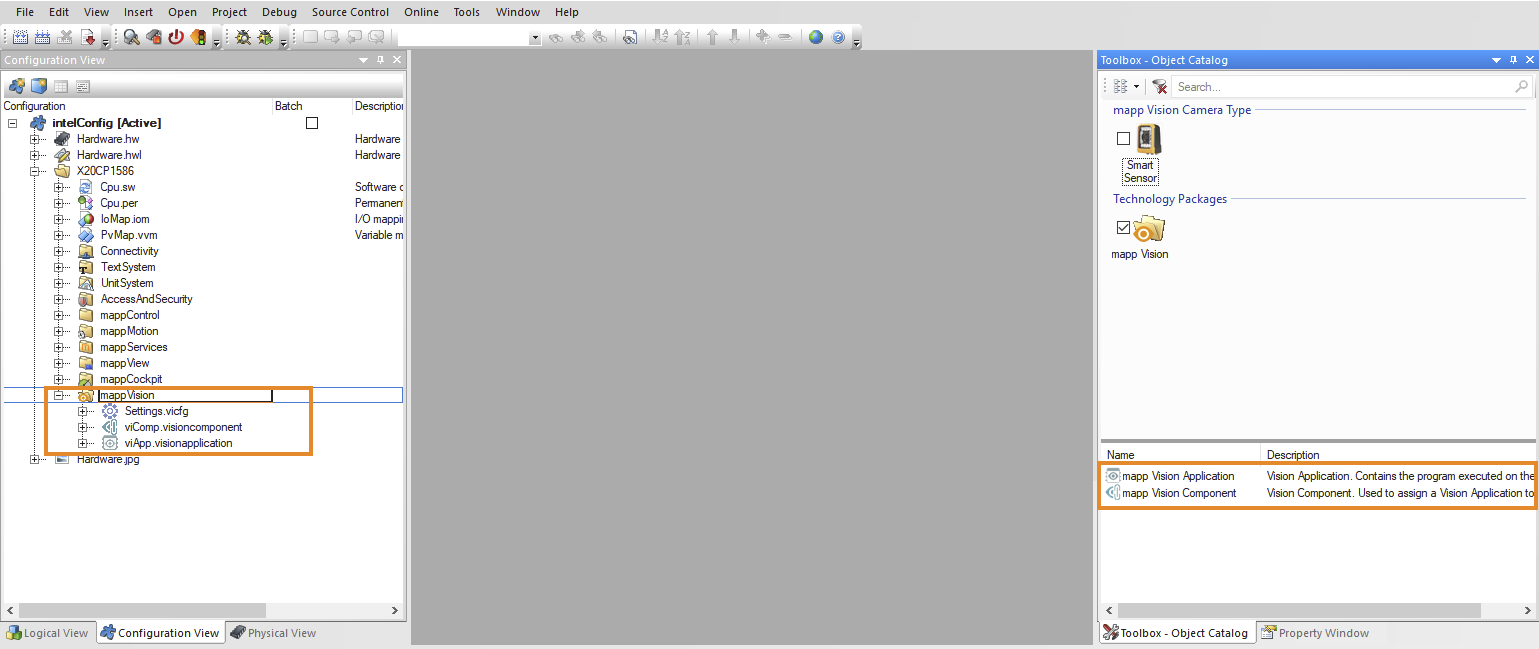Expand the Hardware.hw node
Screen dimensions: 1539x649
(35, 139)
